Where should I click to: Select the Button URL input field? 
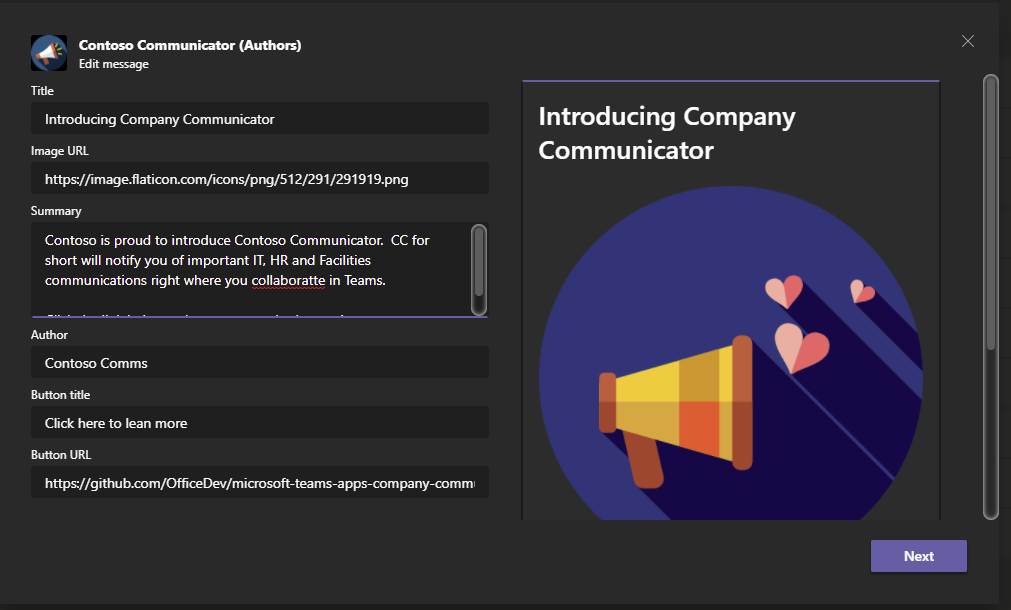pyautogui.click(x=260, y=482)
